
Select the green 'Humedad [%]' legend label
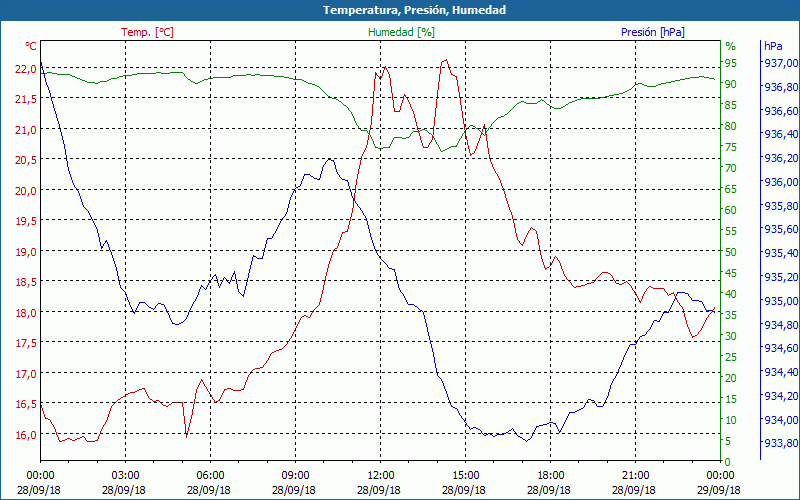click(402, 32)
